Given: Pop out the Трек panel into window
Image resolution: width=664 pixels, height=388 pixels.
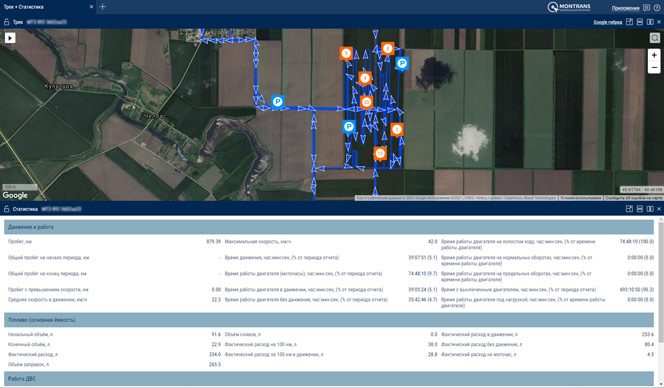Looking at the screenshot, I should [x=629, y=22].
